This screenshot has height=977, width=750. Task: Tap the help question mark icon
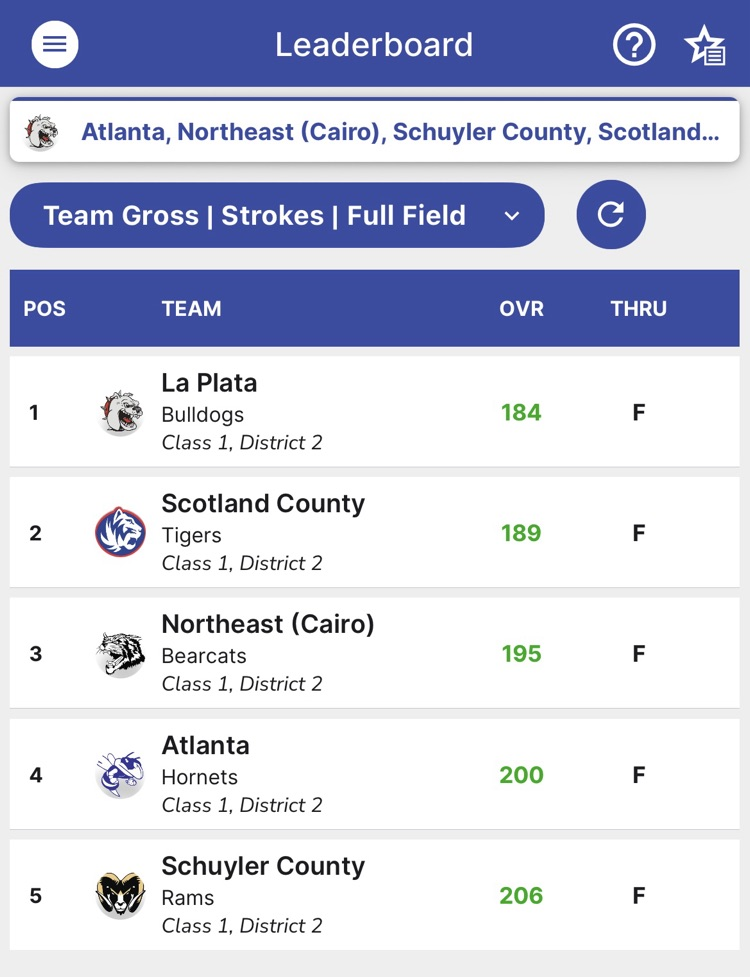coord(634,45)
